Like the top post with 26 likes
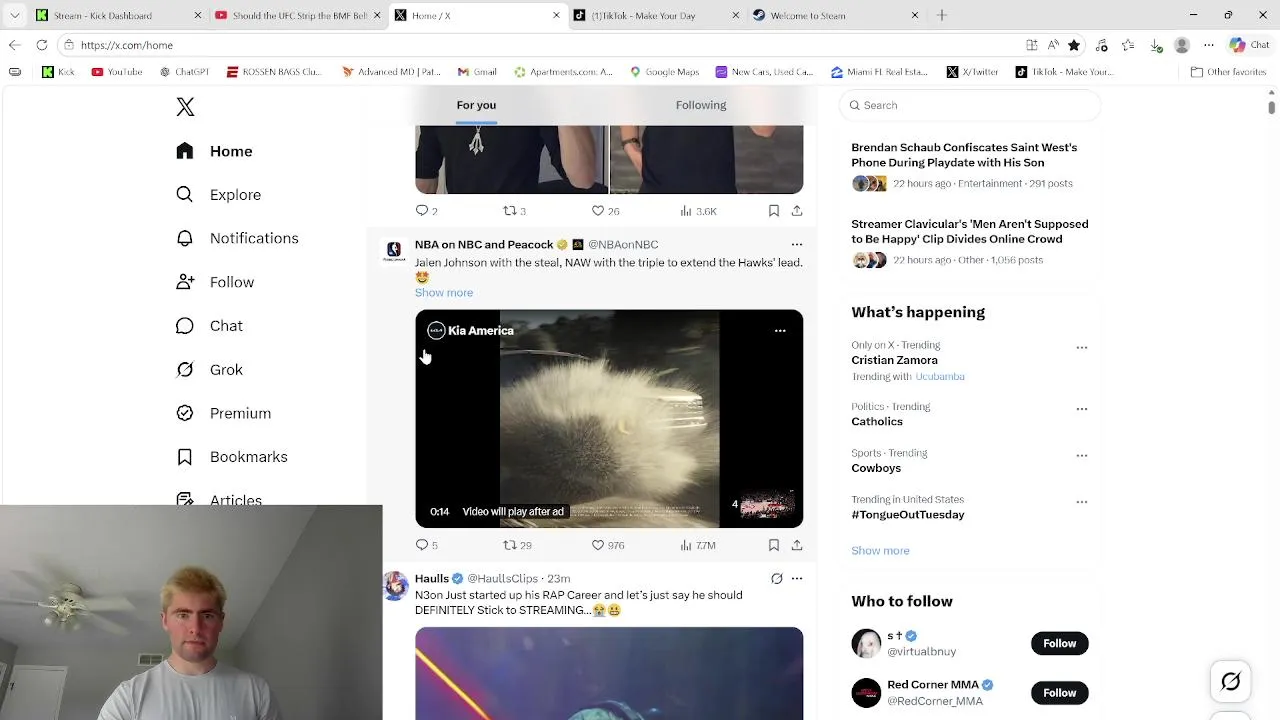The image size is (1280, 720). (x=605, y=211)
